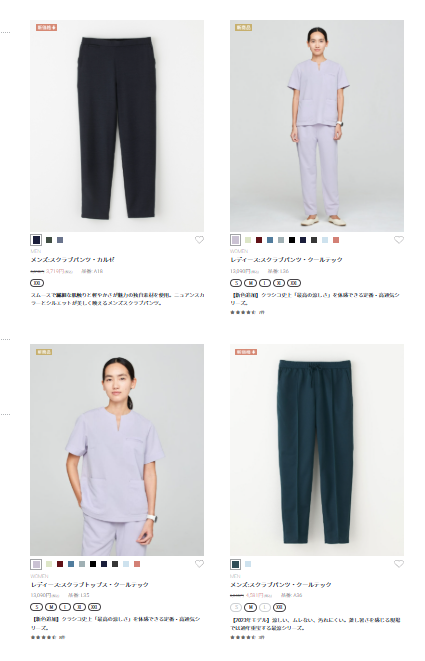The image size is (425, 661).
Task: Pick light blue swatch for teal men's pants
Action: (x=248, y=564)
